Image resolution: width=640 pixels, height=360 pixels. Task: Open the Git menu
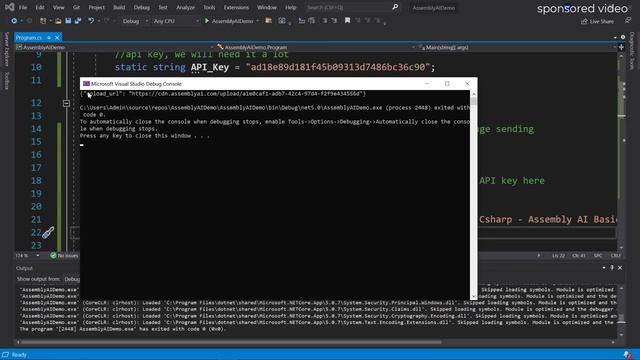[76, 7]
